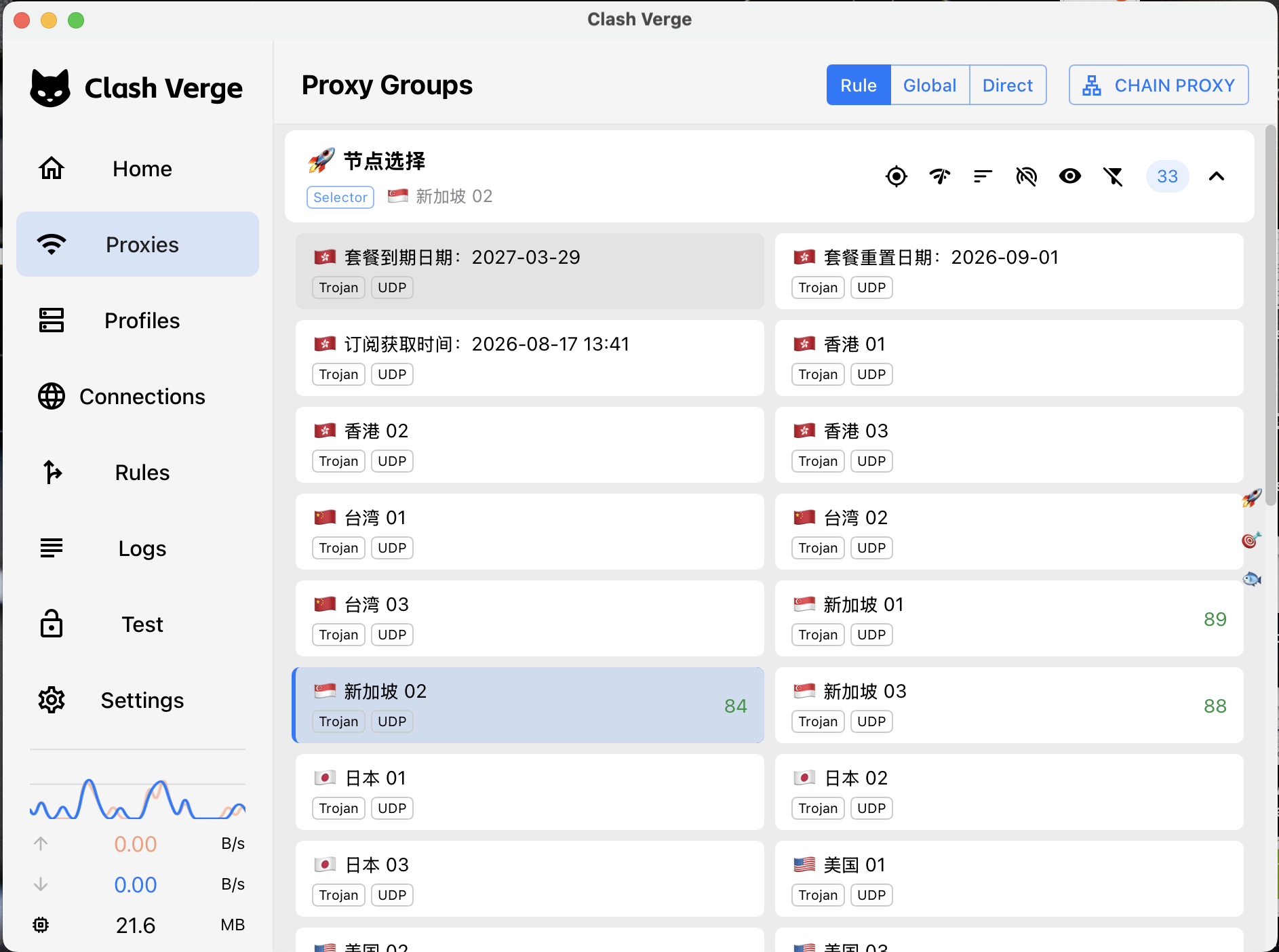Click the memory chip icon beside 21.6 MB
1279x952 pixels.
pyautogui.click(x=41, y=925)
